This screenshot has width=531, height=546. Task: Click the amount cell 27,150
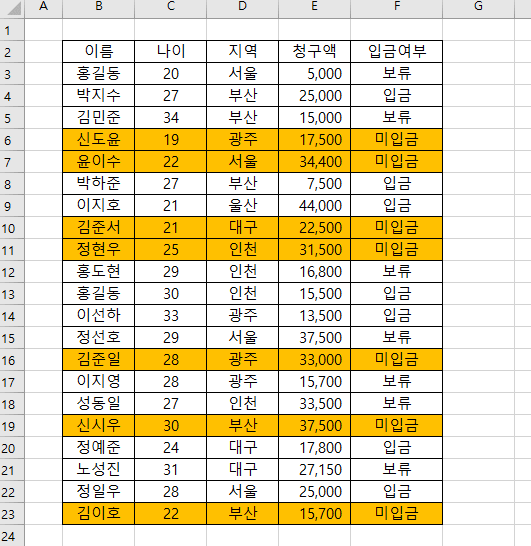tap(315, 470)
